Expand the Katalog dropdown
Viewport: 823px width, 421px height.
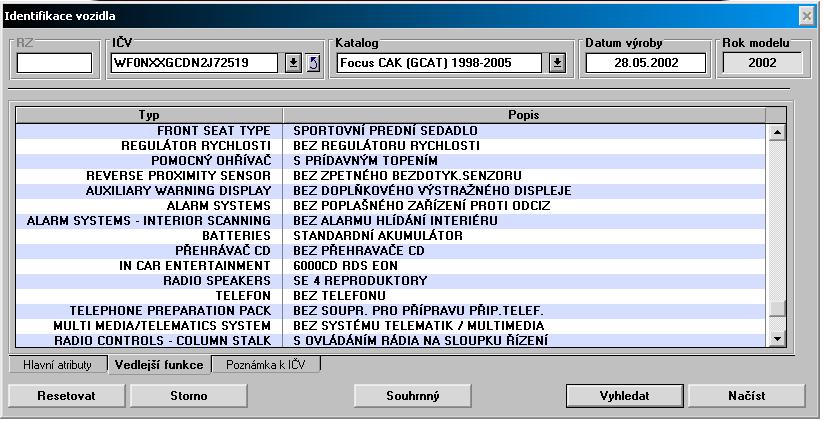click(557, 63)
